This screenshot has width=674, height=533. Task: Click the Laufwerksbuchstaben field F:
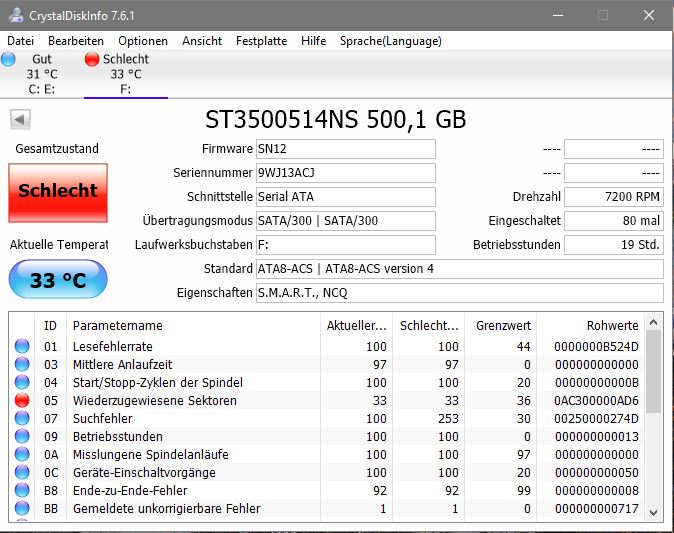coord(346,245)
